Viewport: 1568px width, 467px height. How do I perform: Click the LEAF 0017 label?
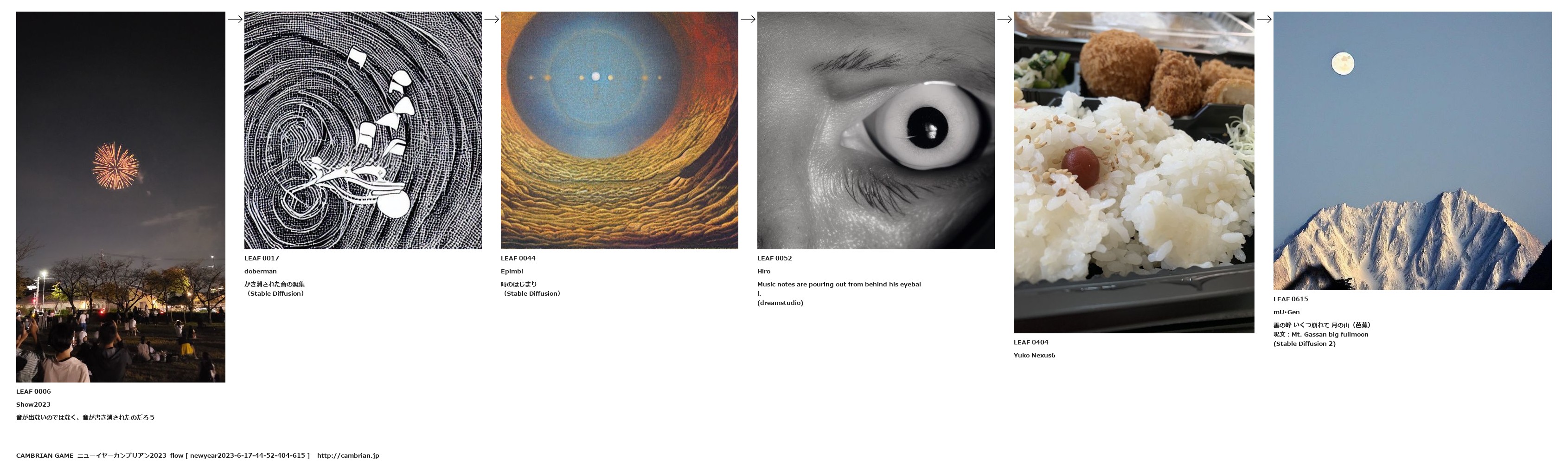[x=262, y=259]
